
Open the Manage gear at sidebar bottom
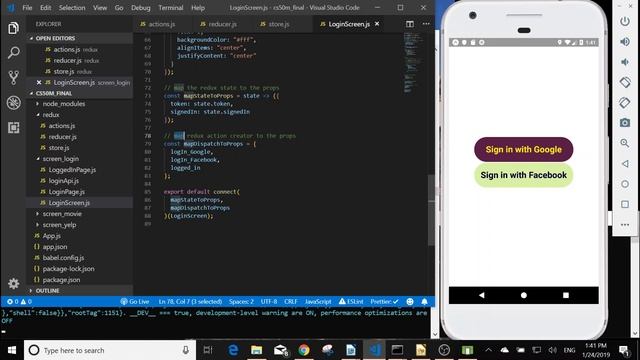pyautogui.click(x=13, y=283)
